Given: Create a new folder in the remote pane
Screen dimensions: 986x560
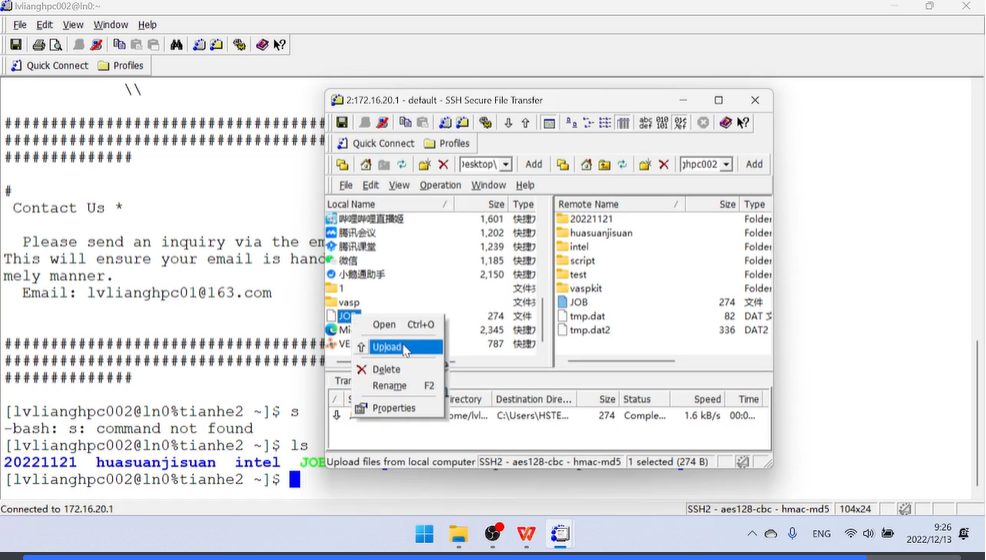Looking at the screenshot, I should pos(645,165).
